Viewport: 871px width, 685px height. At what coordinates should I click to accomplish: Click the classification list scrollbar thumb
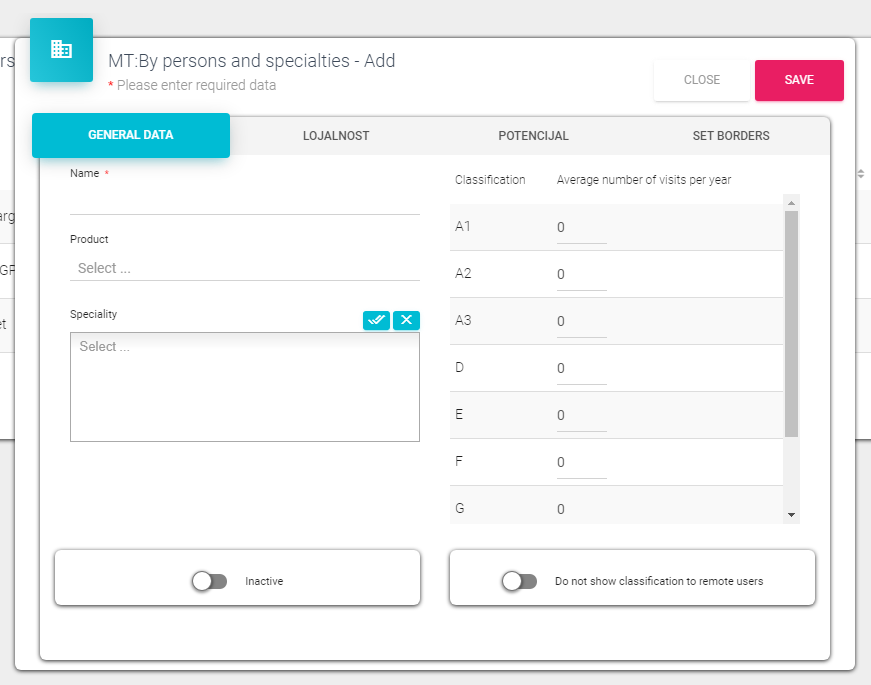[x=791, y=323]
